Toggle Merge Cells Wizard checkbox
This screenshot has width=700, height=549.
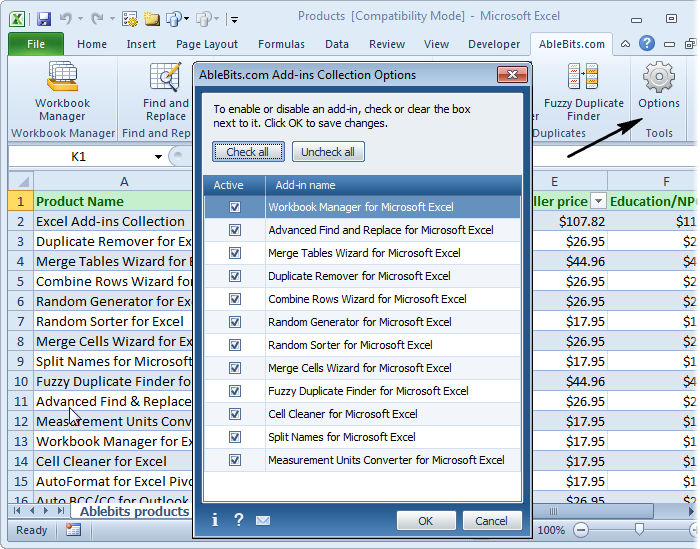235,368
